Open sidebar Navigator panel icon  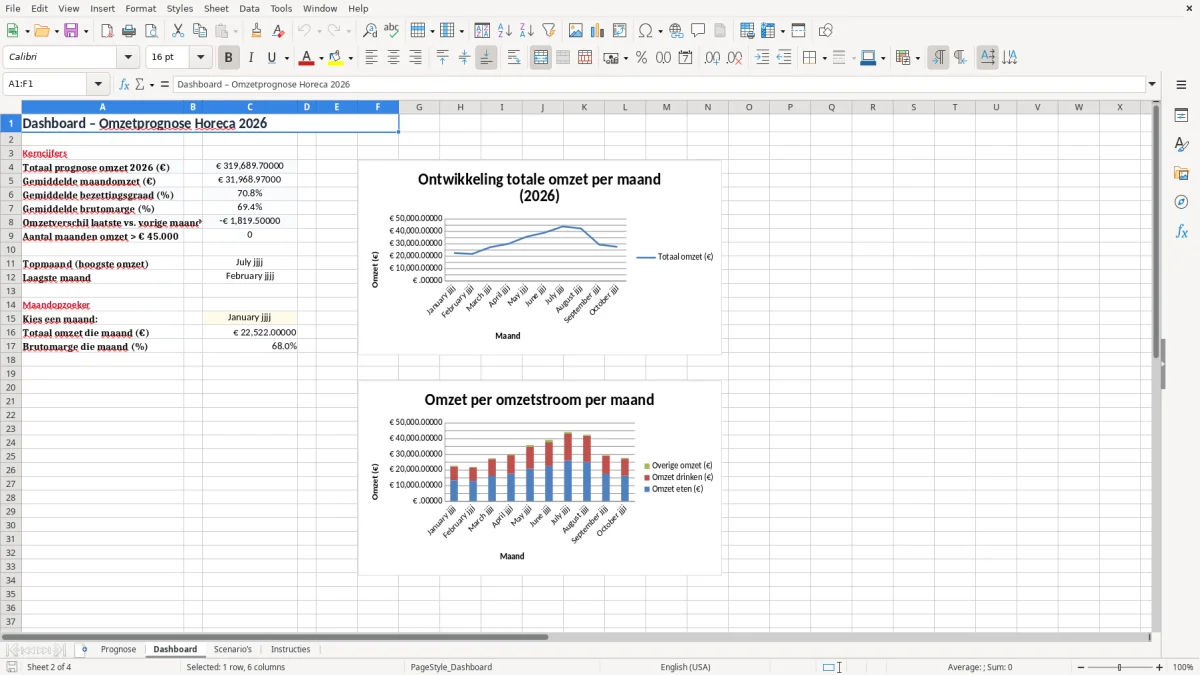[1181, 202]
